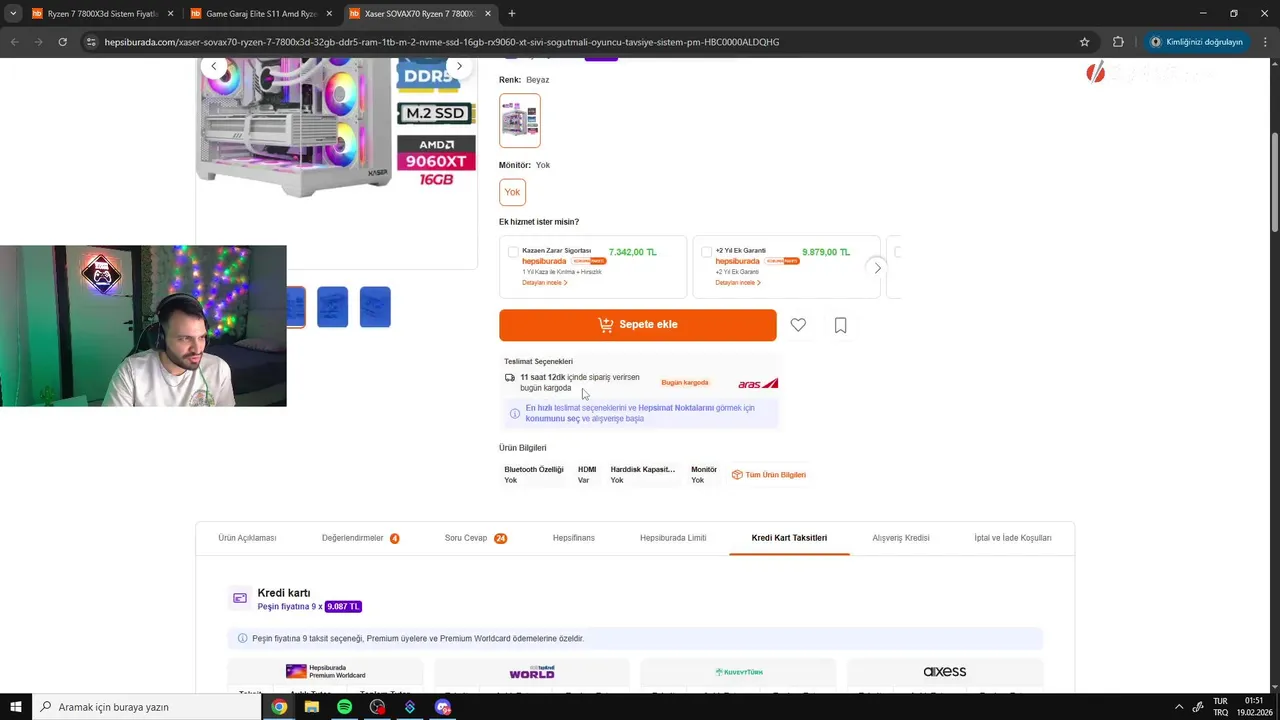
Task: Click the TUR TRQ keyboard language indicator
Action: [1221, 707]
